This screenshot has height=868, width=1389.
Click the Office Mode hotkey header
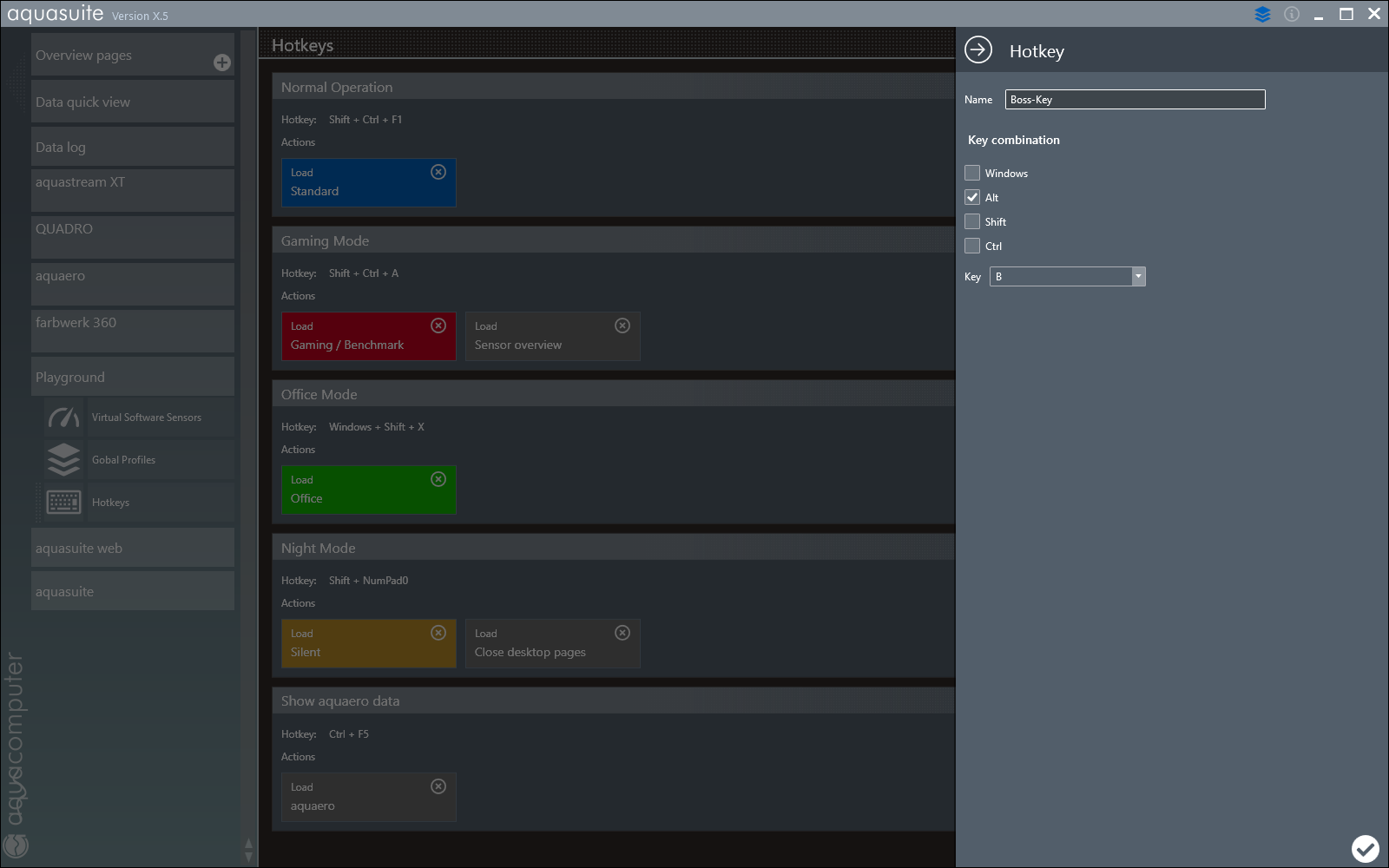click(x=614, y=394)
